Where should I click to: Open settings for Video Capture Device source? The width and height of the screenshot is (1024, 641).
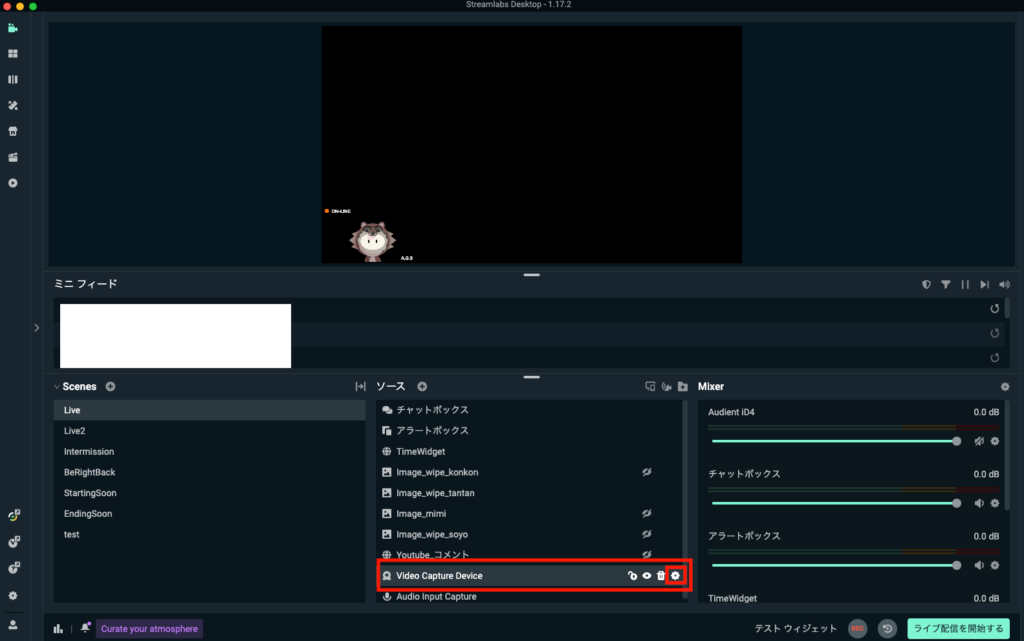coord(675,576)
